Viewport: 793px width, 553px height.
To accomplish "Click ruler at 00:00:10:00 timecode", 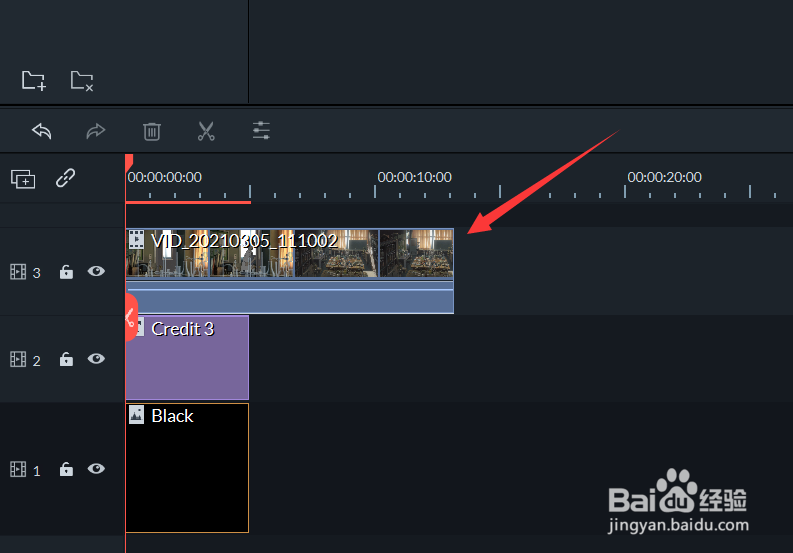I will click(x=414, y=177).
